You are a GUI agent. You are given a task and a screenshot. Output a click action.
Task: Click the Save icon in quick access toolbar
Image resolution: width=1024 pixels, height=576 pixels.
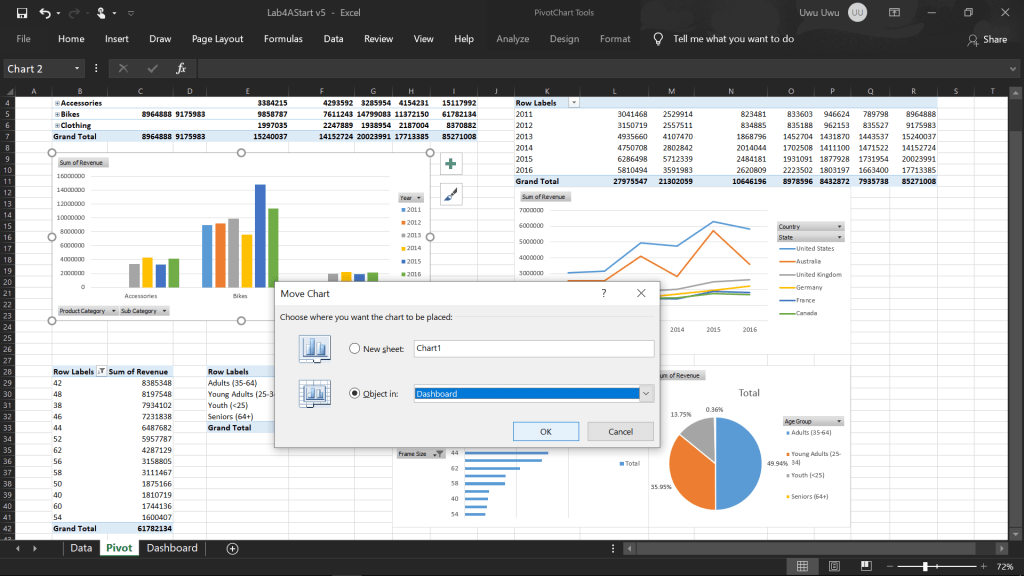[x=21, y=13]
